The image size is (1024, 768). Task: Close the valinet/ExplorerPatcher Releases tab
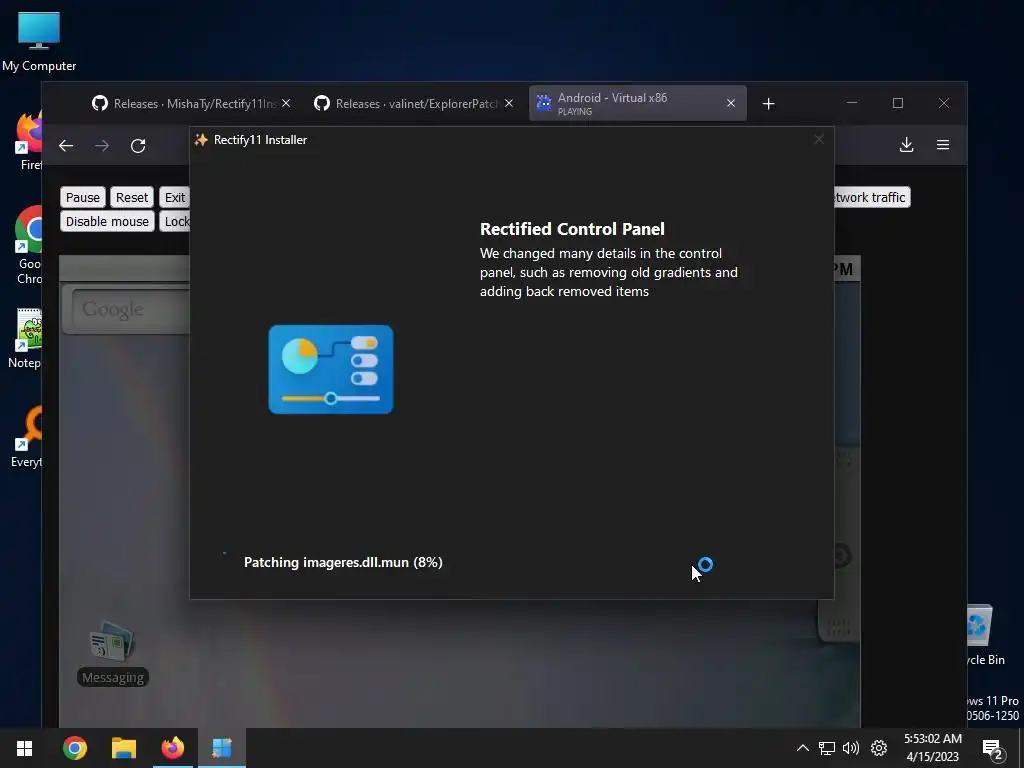pos(509,103)
